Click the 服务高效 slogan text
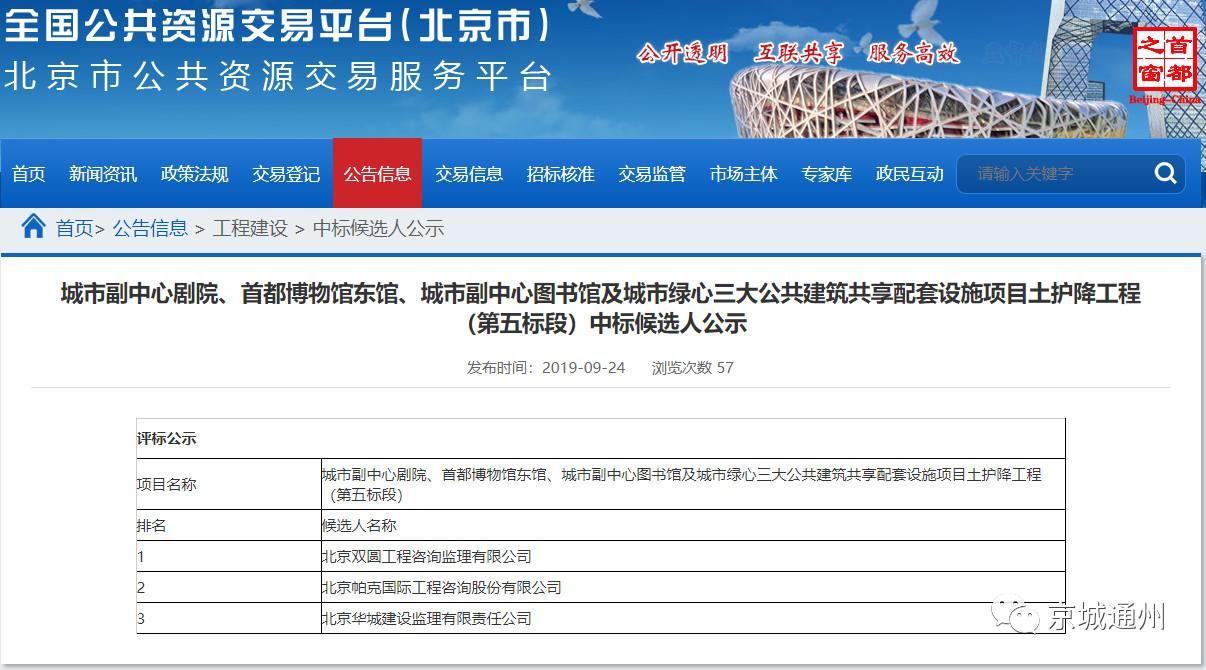The image size is (1206, 670). pos(914,53)
